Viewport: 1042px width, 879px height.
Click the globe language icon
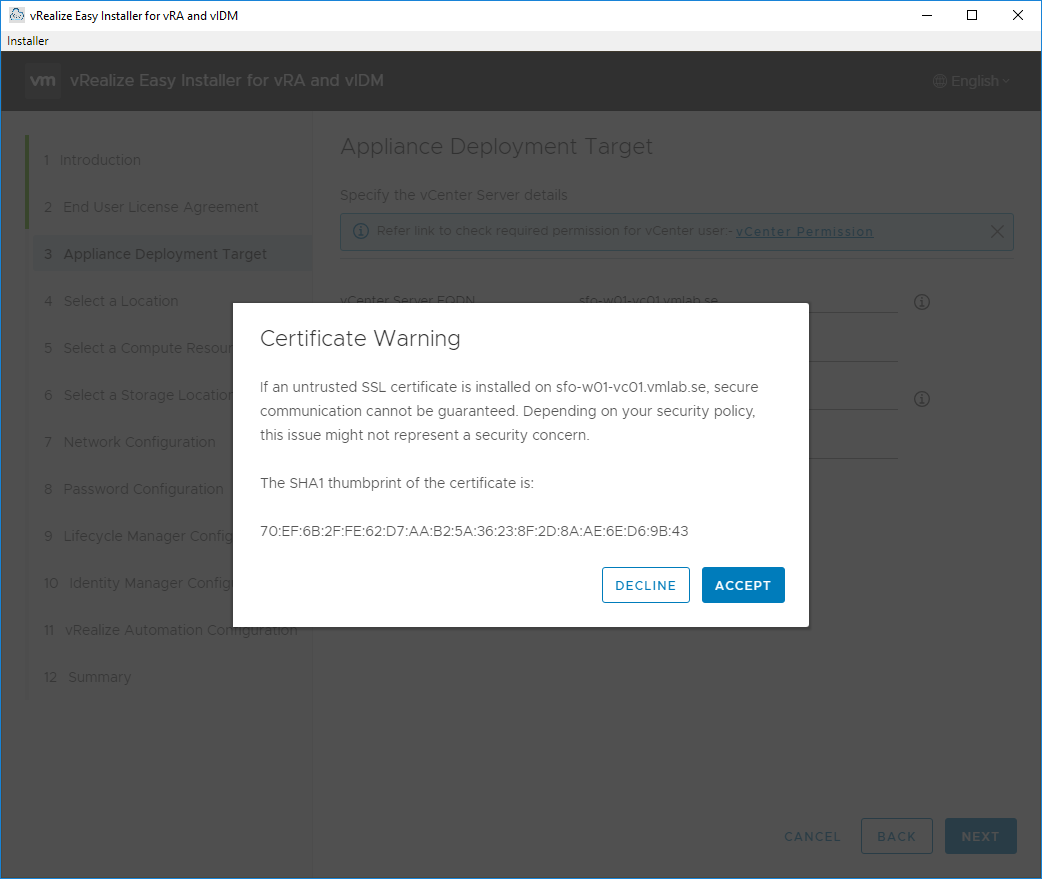click(940, 81)
